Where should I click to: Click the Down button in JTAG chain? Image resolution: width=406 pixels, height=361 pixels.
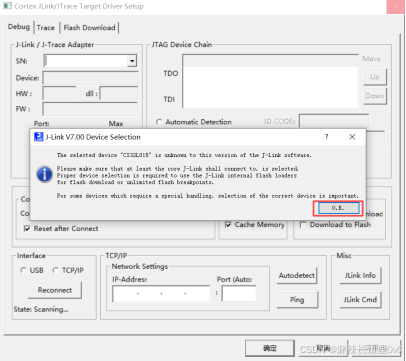pyautogui.click(x=375, y=96)
